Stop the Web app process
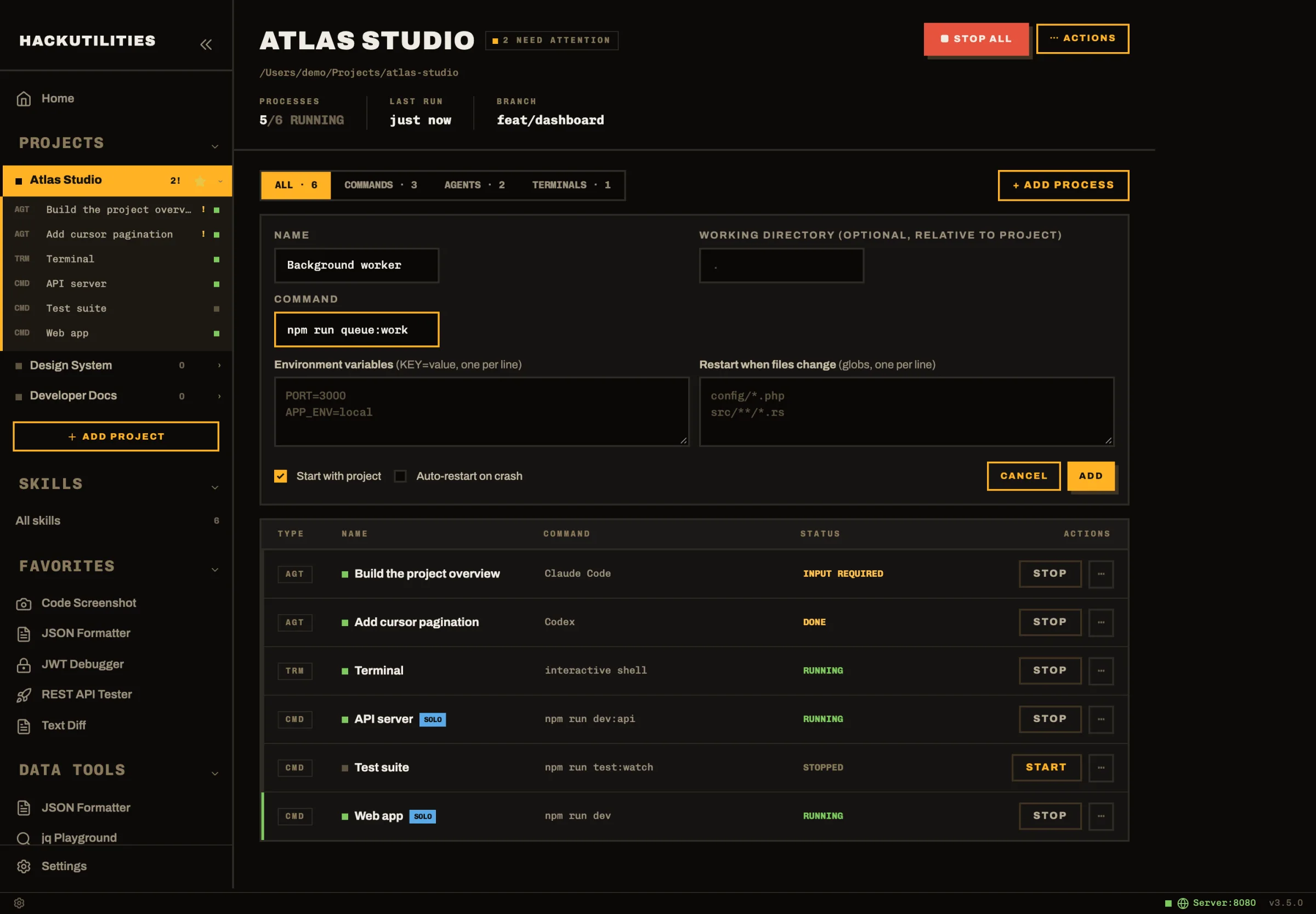The image size is (1316, 914). pyautogui.click(x=1050, y=816)
